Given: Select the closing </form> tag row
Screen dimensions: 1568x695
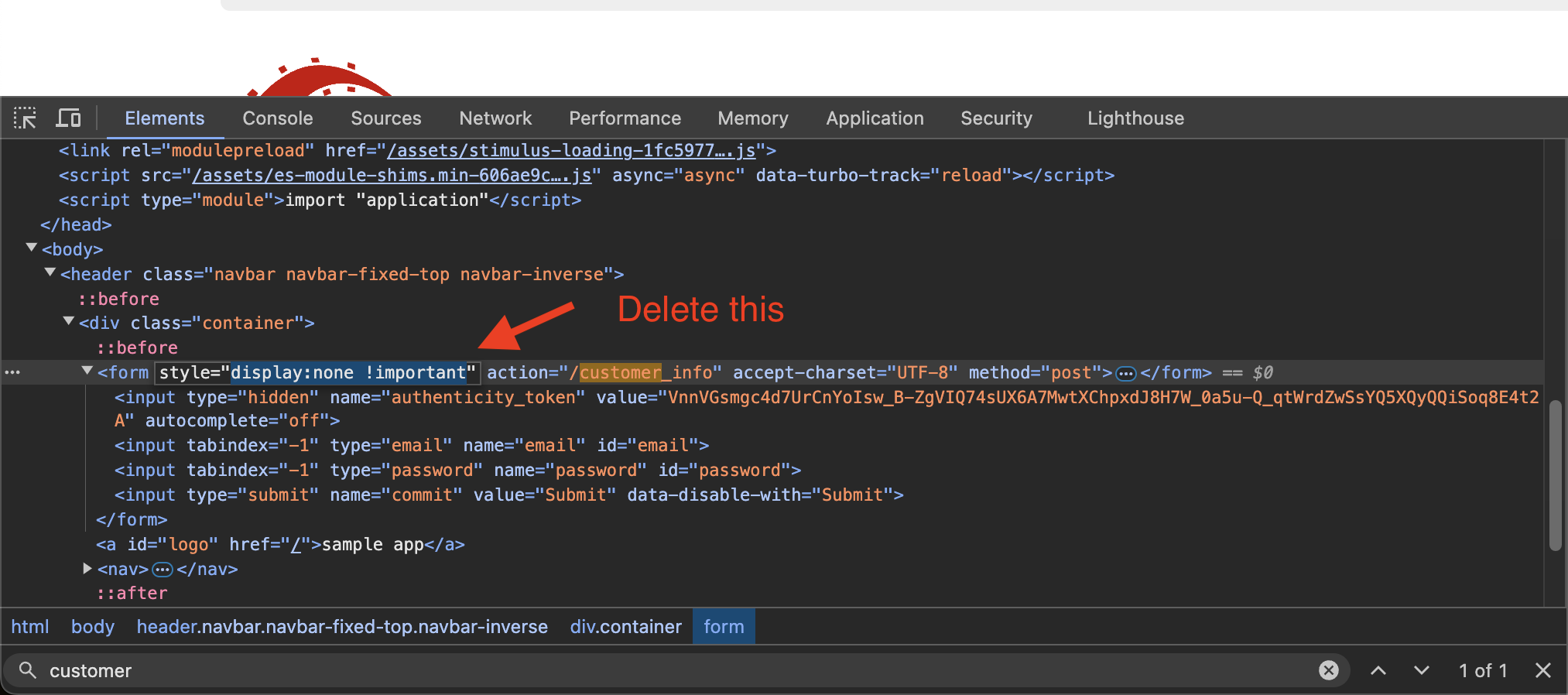Looking at the screenshot, I should [x=132, y=519].
